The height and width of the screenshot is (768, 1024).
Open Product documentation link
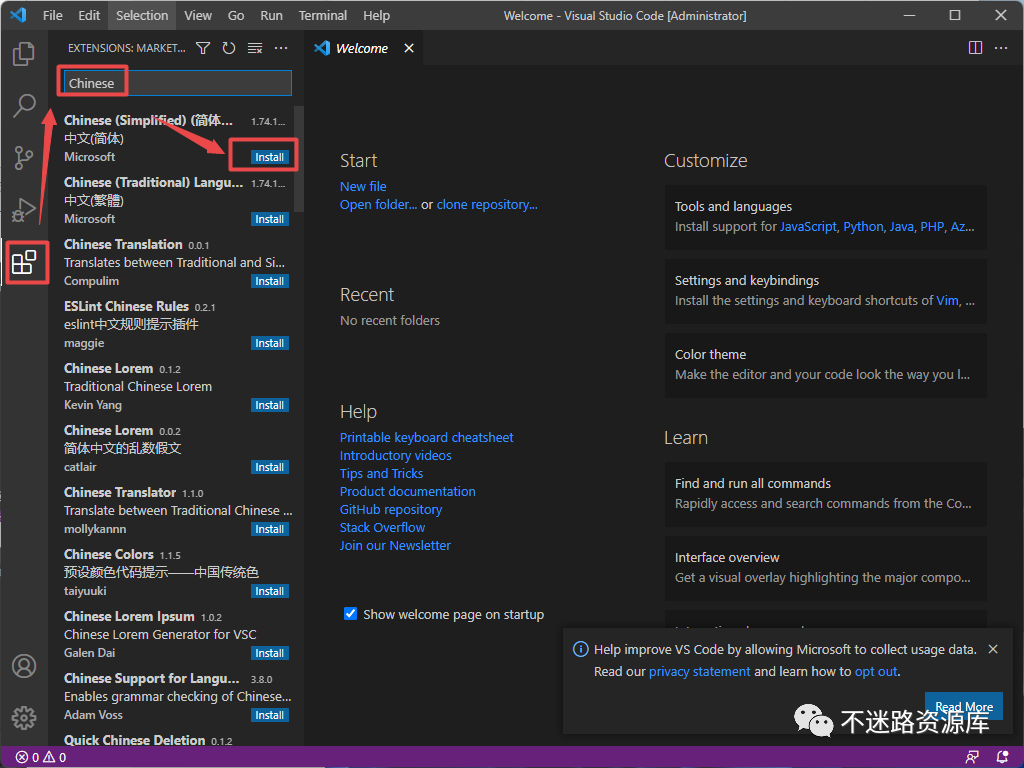[408, 492]
